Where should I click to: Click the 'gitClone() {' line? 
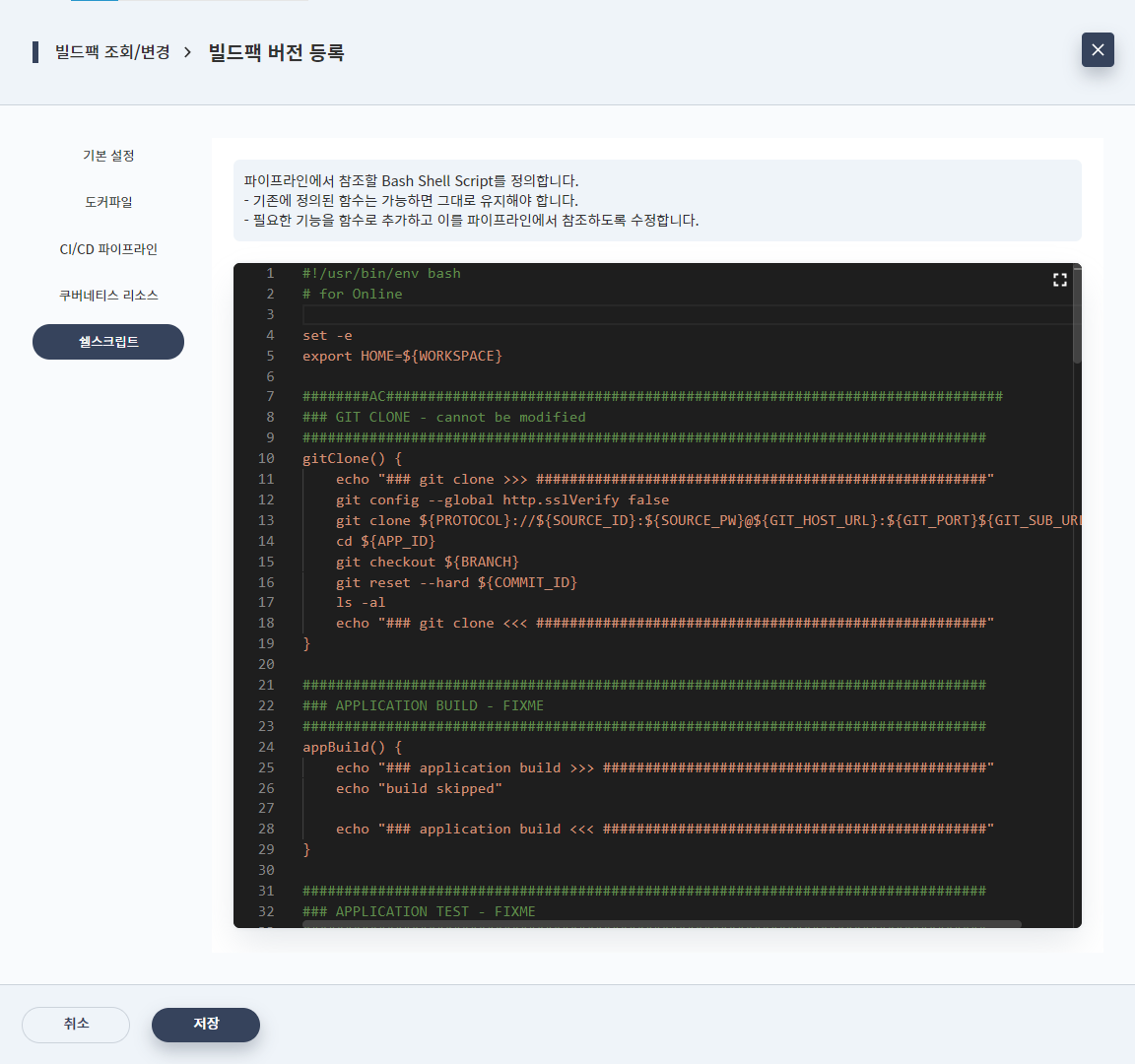tap(352, 459)
